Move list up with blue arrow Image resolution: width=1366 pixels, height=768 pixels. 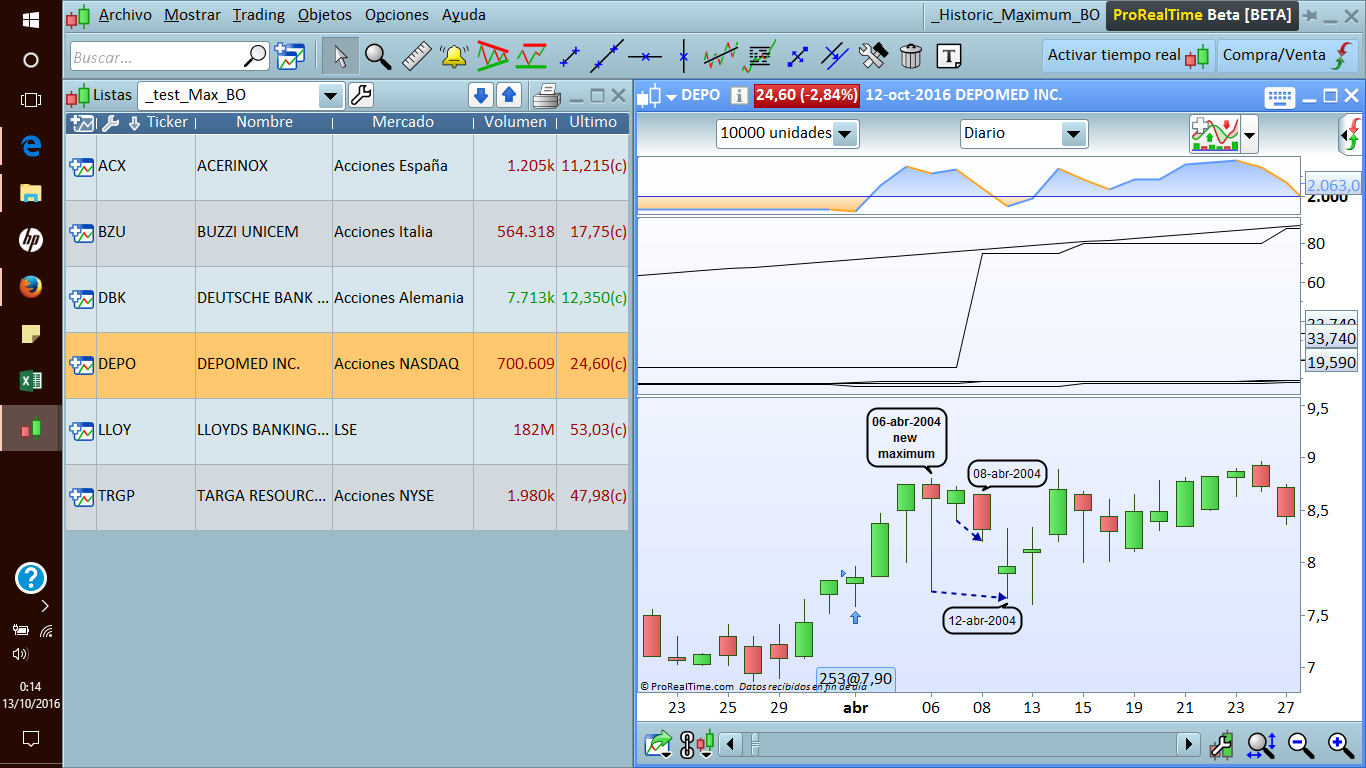pyautogui.click(x=509, y=96)
